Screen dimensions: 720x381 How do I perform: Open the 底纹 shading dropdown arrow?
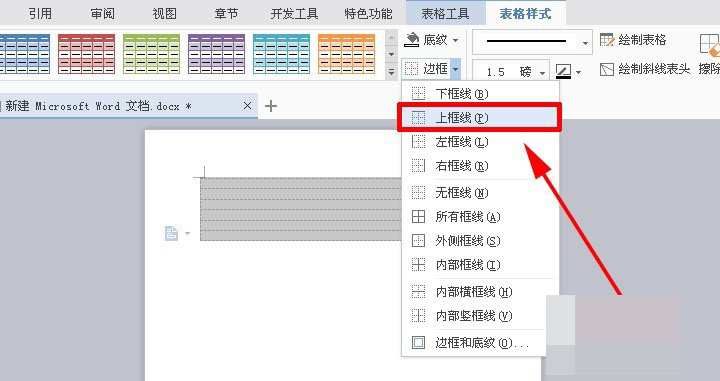pos(455,40)
